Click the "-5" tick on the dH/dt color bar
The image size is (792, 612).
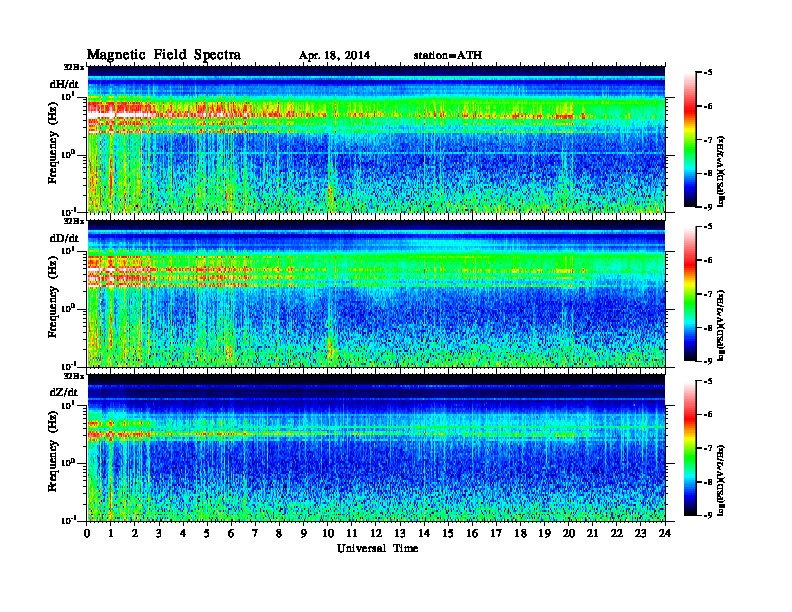(x=708, y=73)
